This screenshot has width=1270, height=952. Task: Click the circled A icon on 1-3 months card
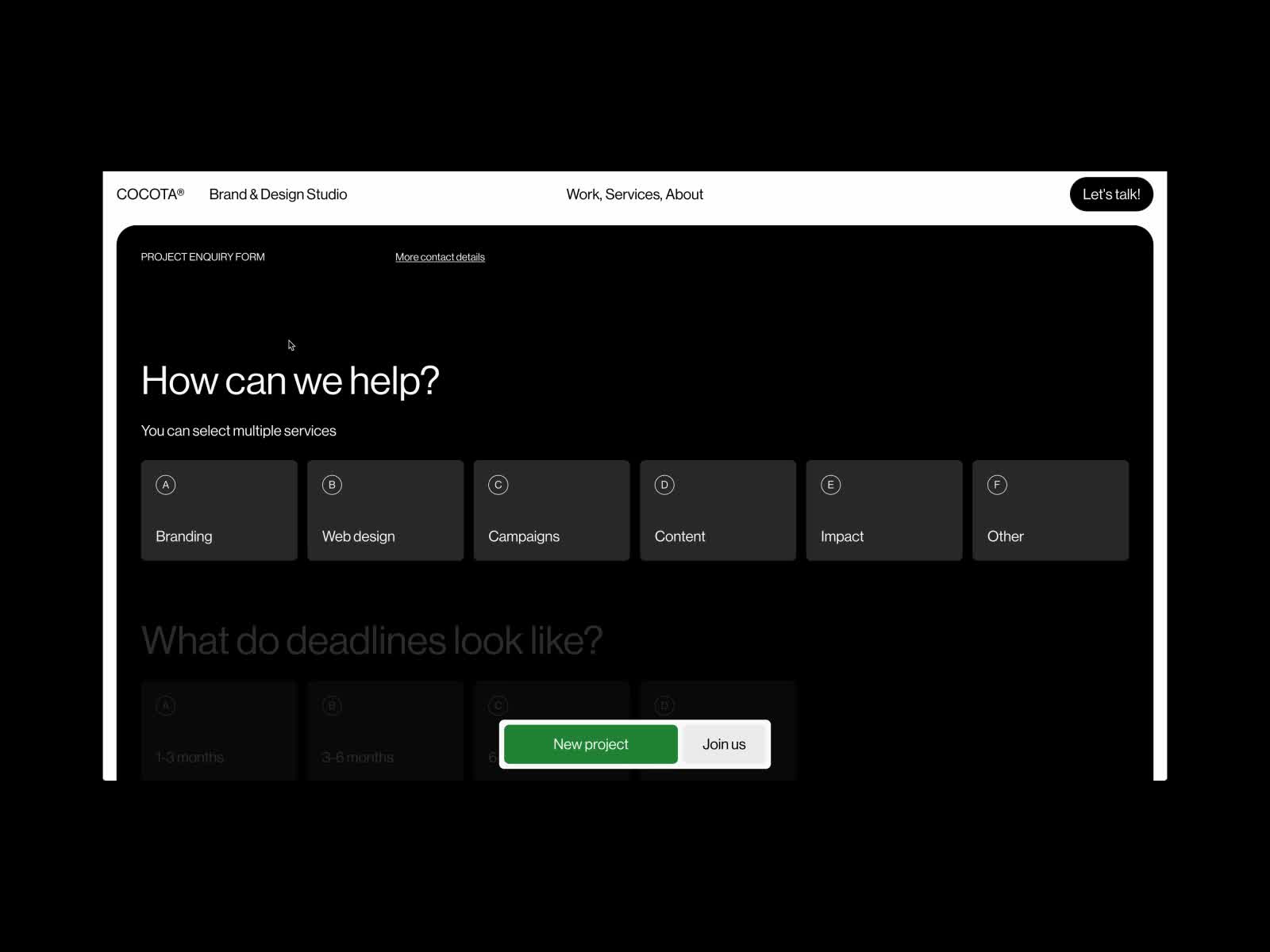click(165, 705)
